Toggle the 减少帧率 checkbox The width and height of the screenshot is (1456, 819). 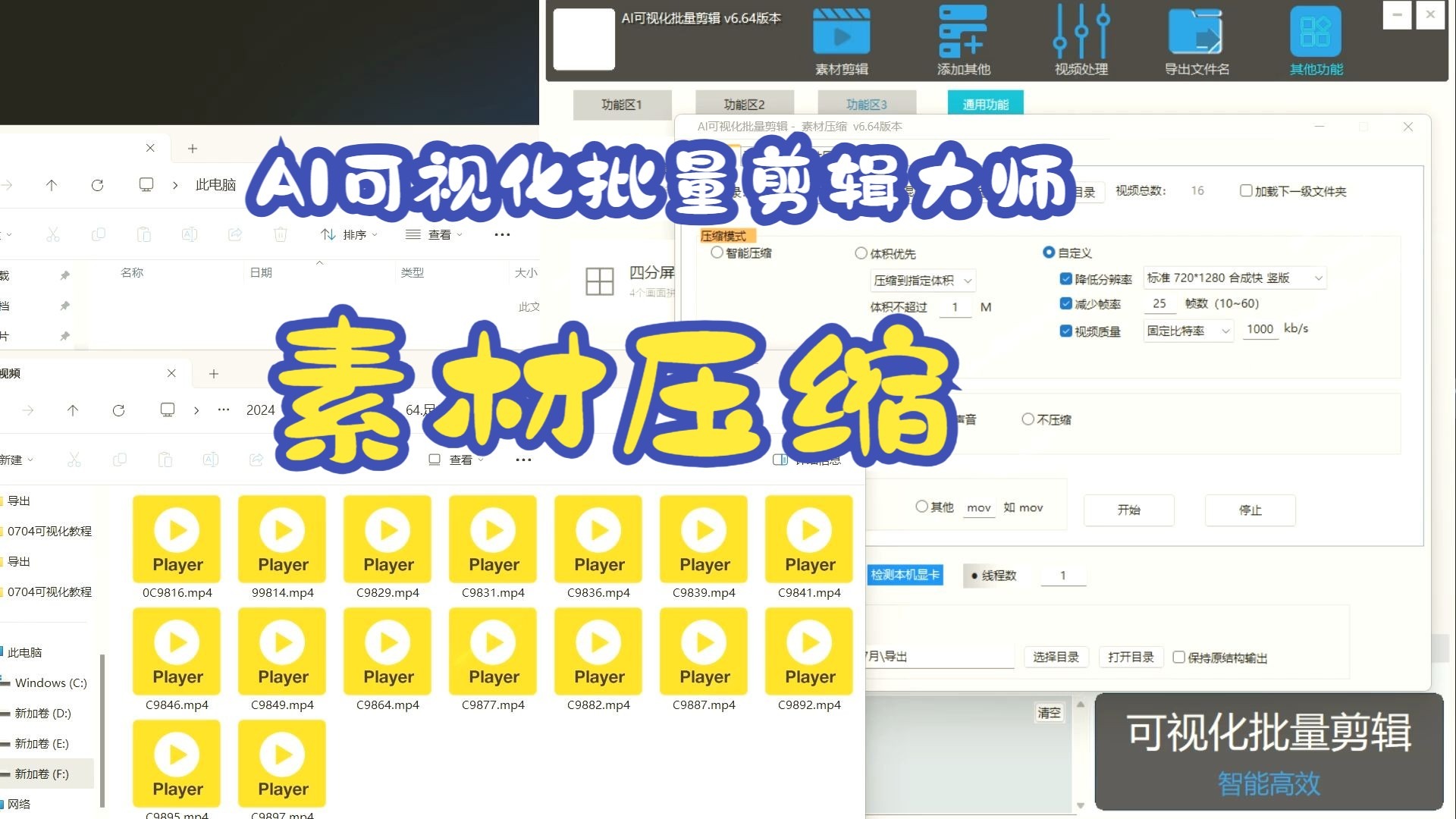click(x=1066, y=303)
